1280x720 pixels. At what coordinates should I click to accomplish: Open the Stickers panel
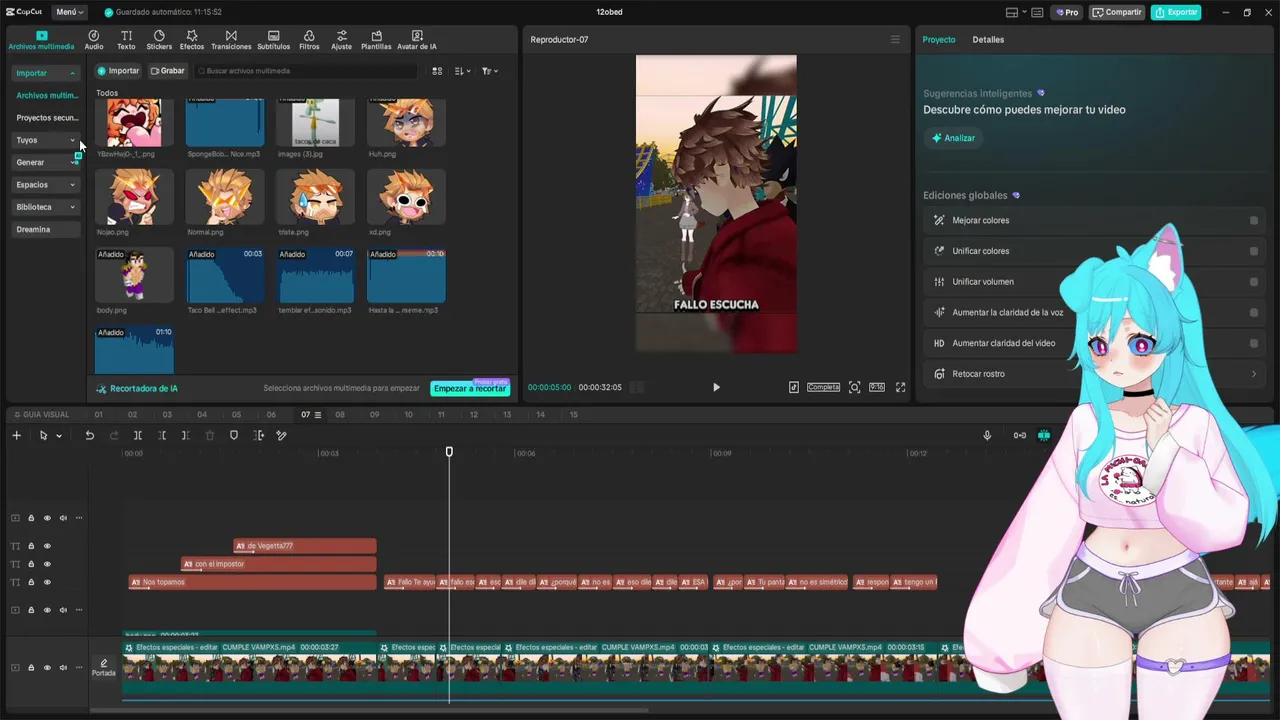pos(159,40)
